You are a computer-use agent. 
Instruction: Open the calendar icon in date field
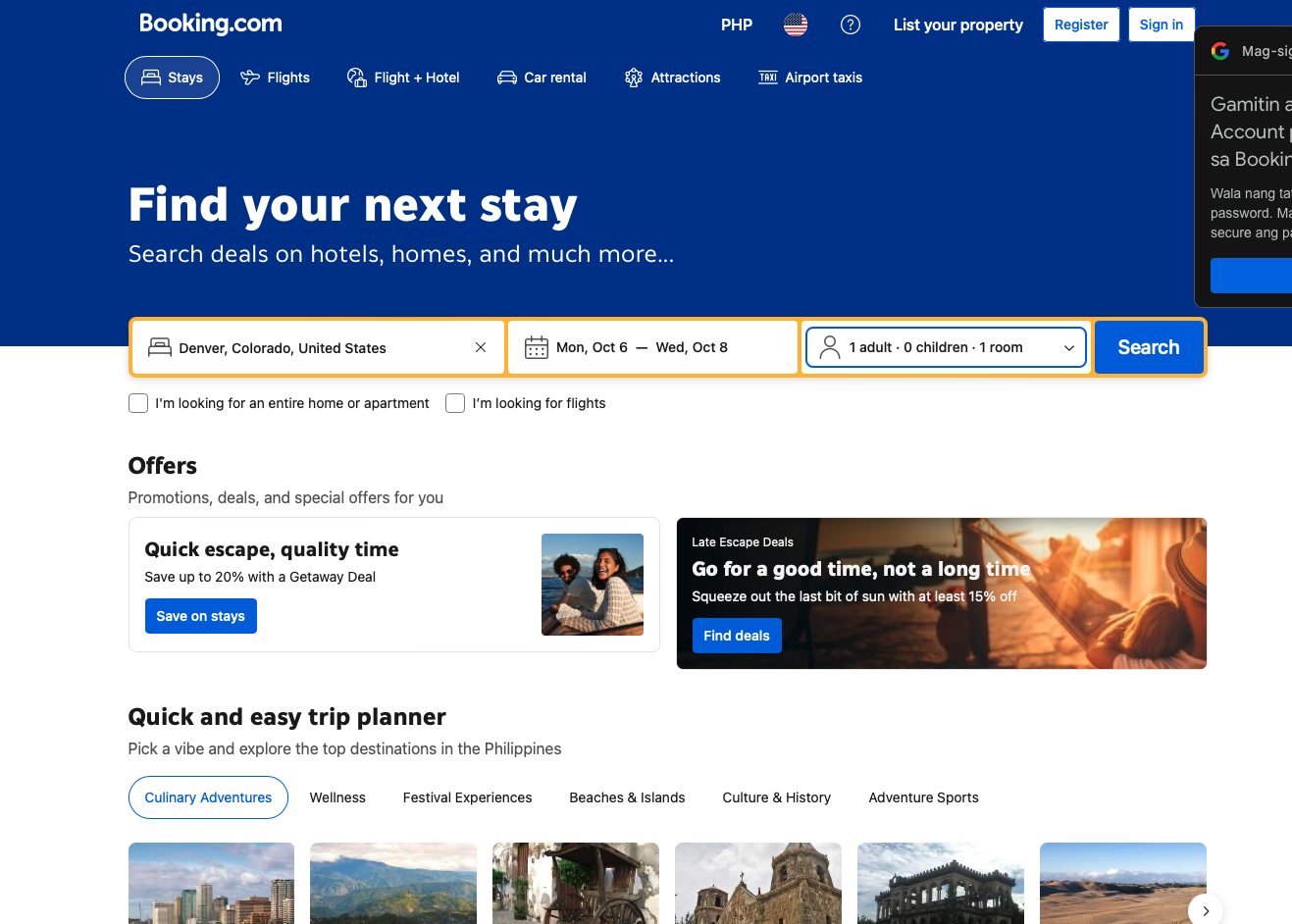(537, 347)
